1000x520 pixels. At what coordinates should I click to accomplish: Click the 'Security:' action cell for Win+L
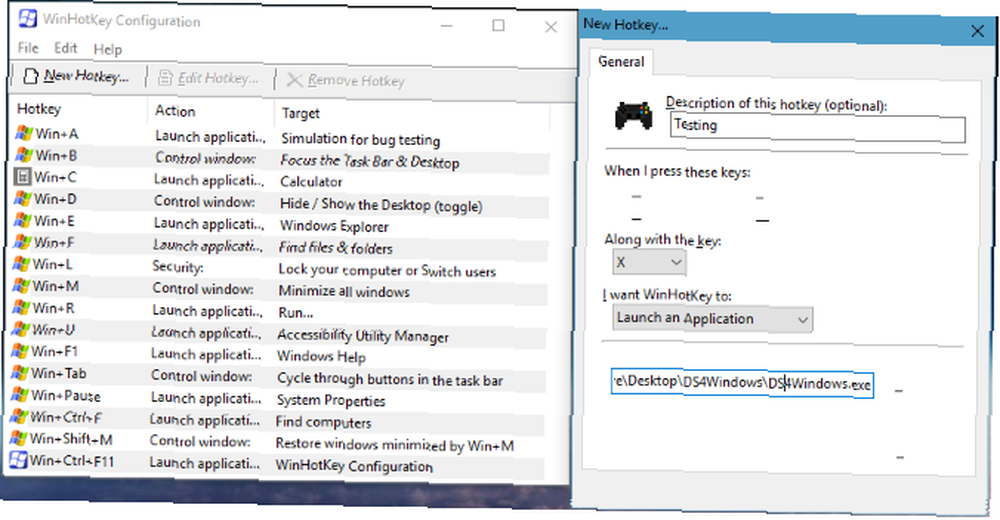click(178, 267)
